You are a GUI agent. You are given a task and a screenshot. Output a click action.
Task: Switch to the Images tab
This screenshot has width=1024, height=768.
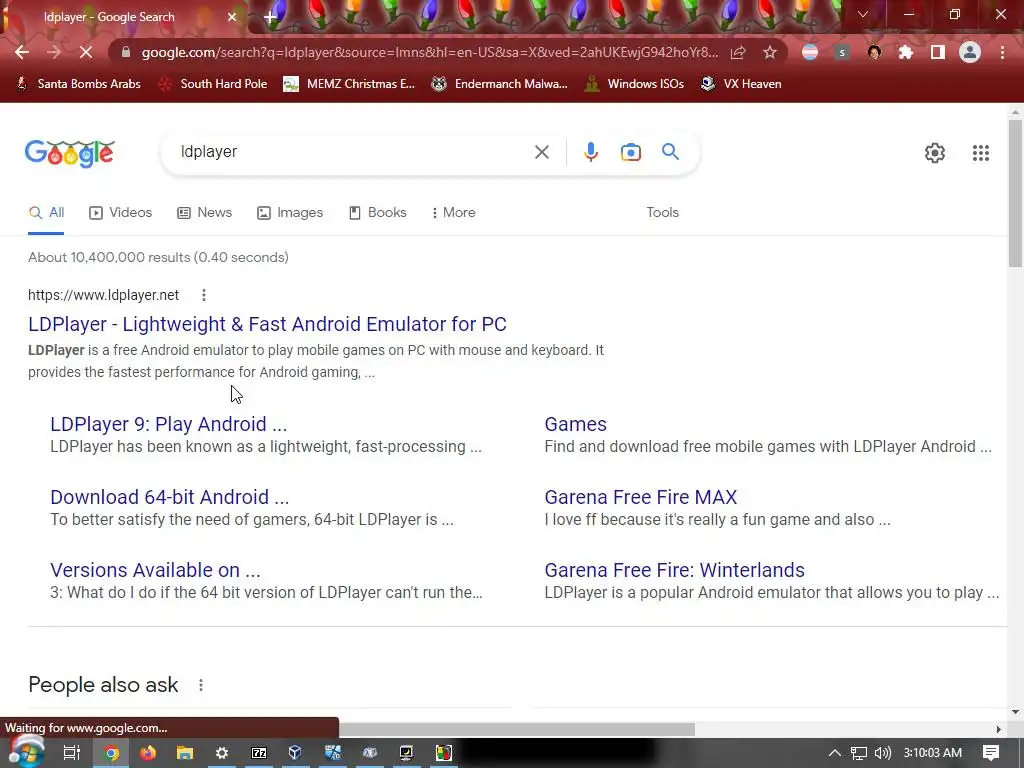tap(291, 213)
